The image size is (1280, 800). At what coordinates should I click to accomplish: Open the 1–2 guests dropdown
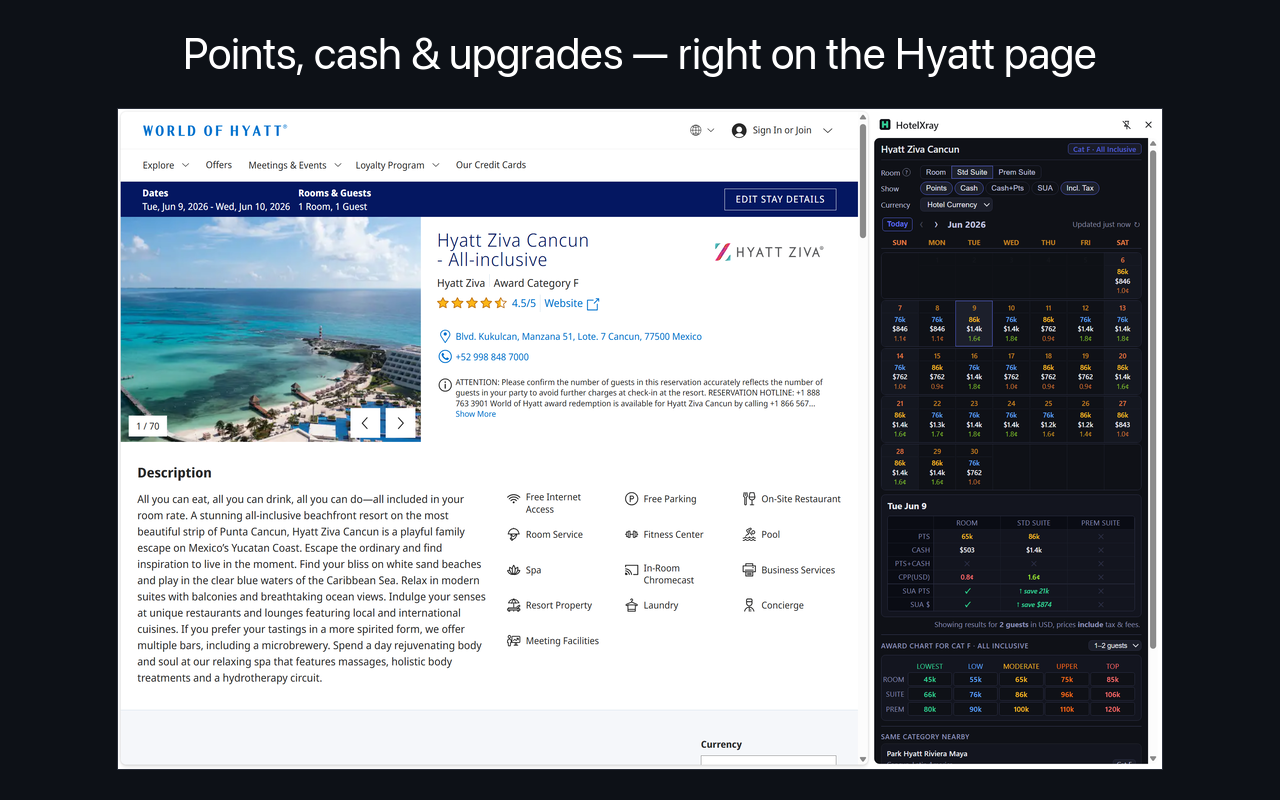1116,646
